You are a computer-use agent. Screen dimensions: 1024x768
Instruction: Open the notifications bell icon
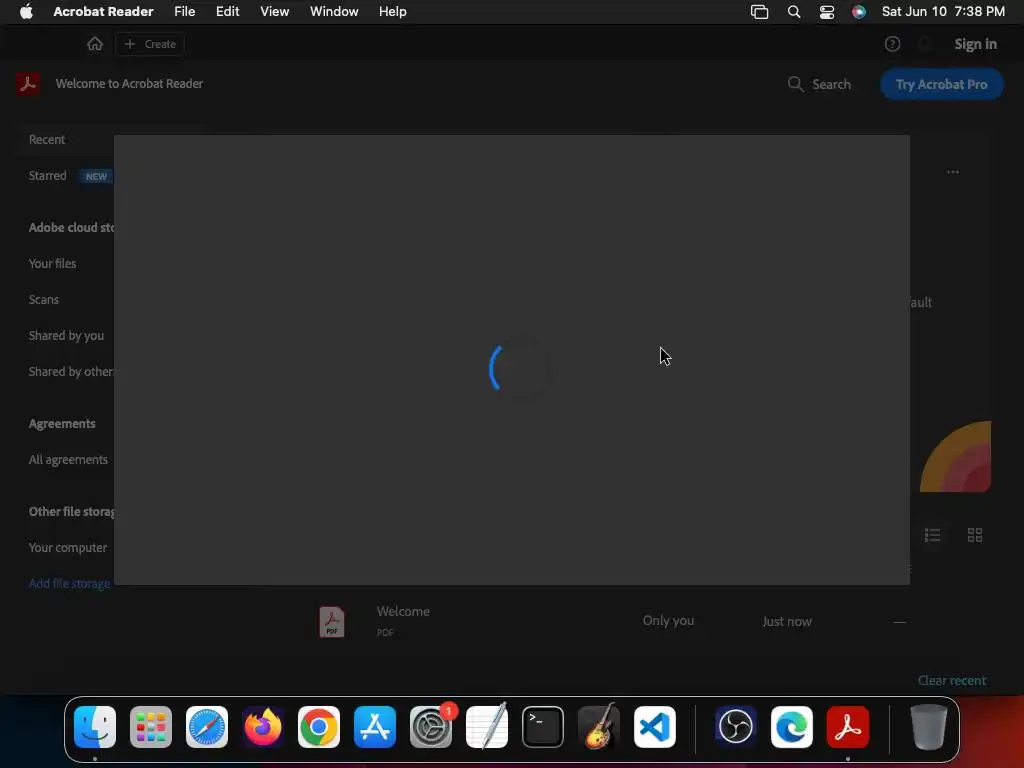pyautogui.click(x=925, y=44)
